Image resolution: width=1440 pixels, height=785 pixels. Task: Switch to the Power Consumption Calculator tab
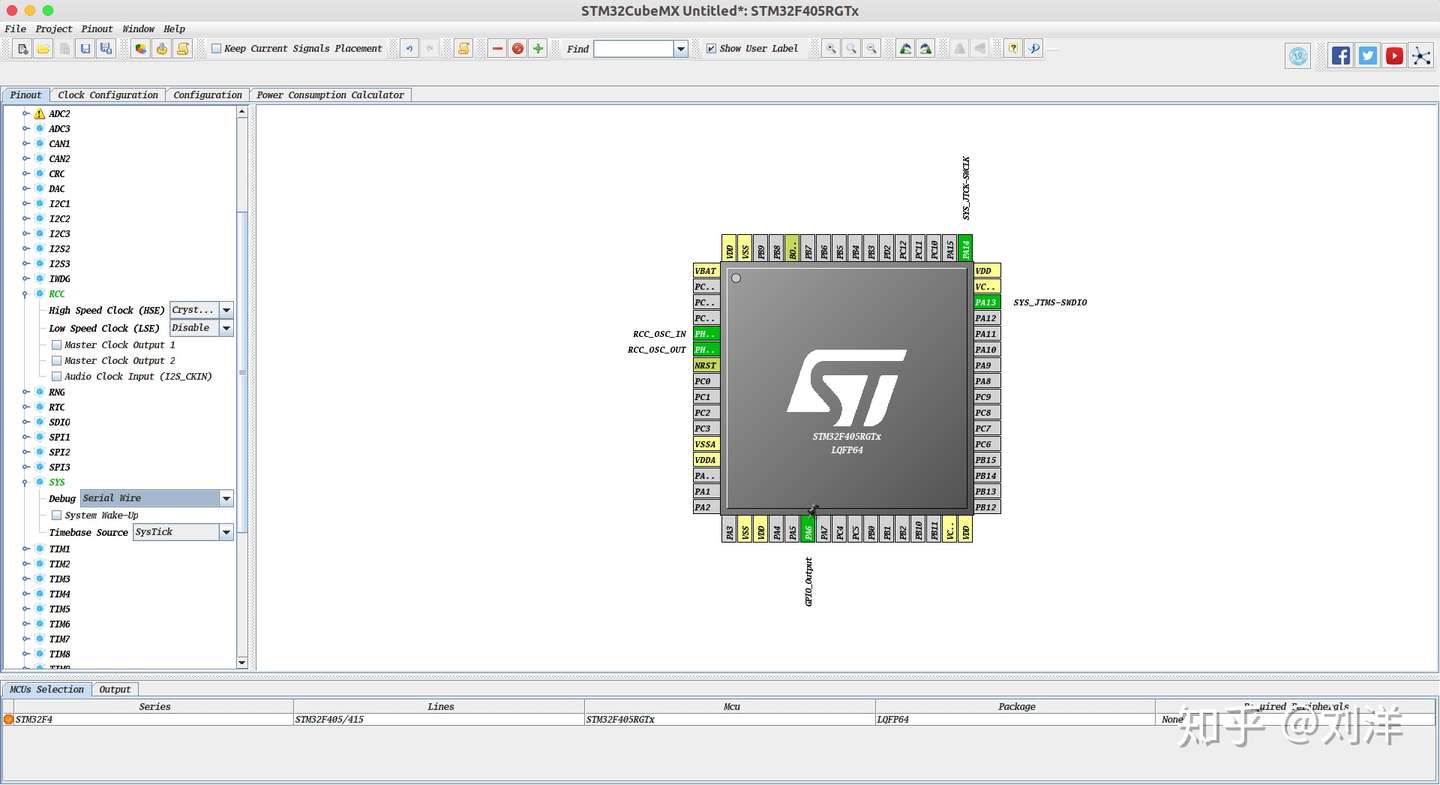pyautogui.click(x=330, y=95)
